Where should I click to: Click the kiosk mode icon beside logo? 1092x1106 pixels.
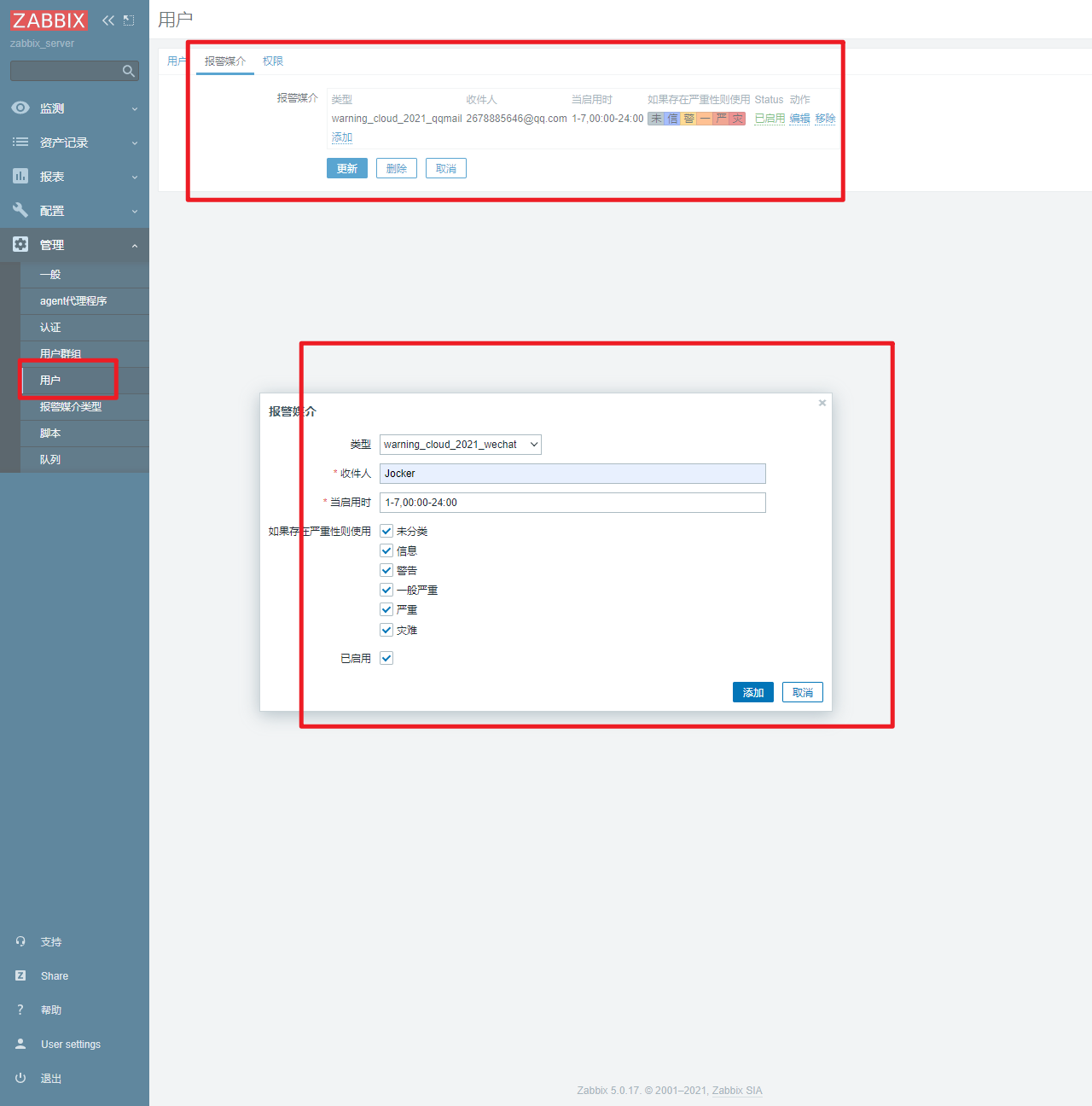coord(129,20)
